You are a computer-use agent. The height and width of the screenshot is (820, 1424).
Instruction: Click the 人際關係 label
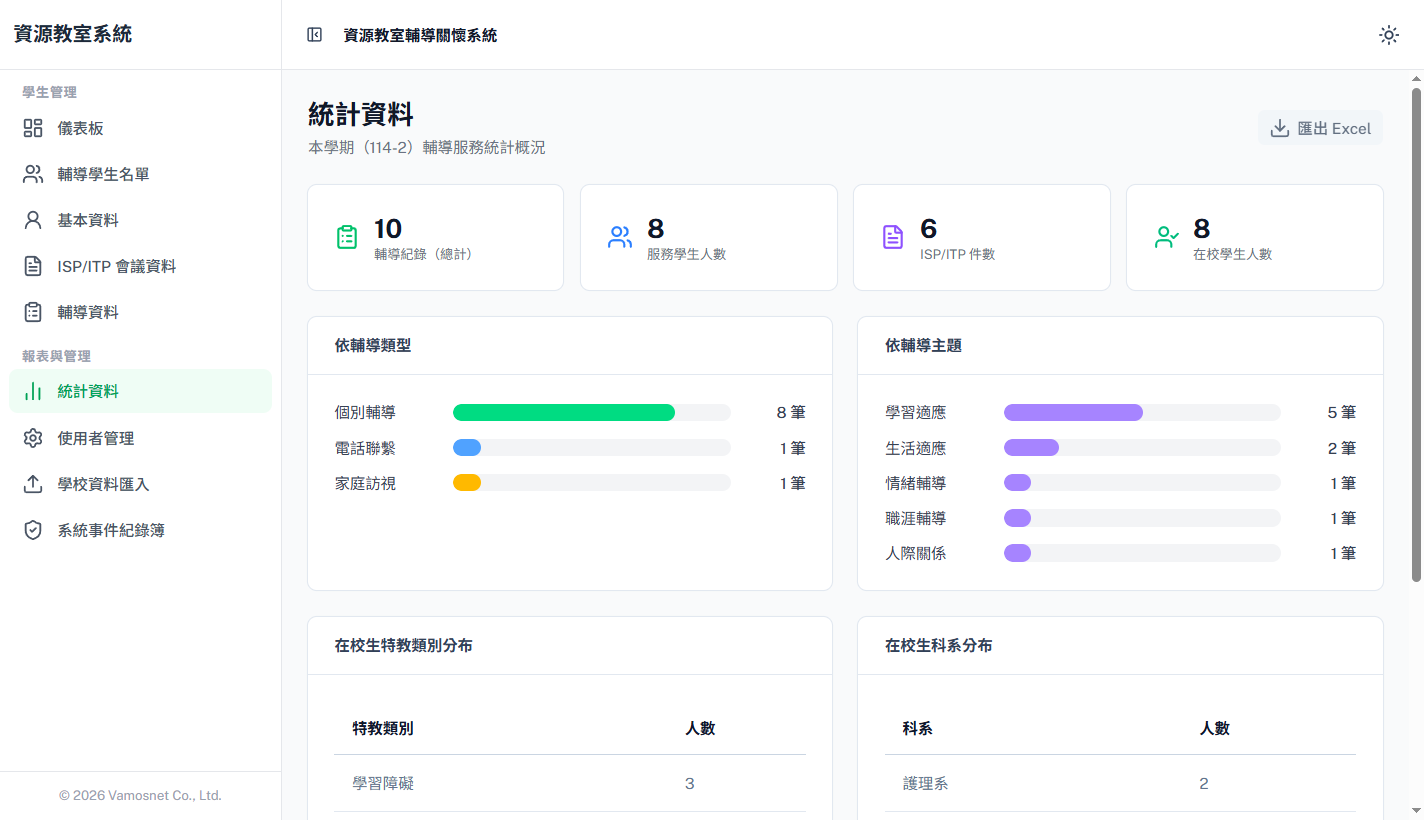(916, 553)
